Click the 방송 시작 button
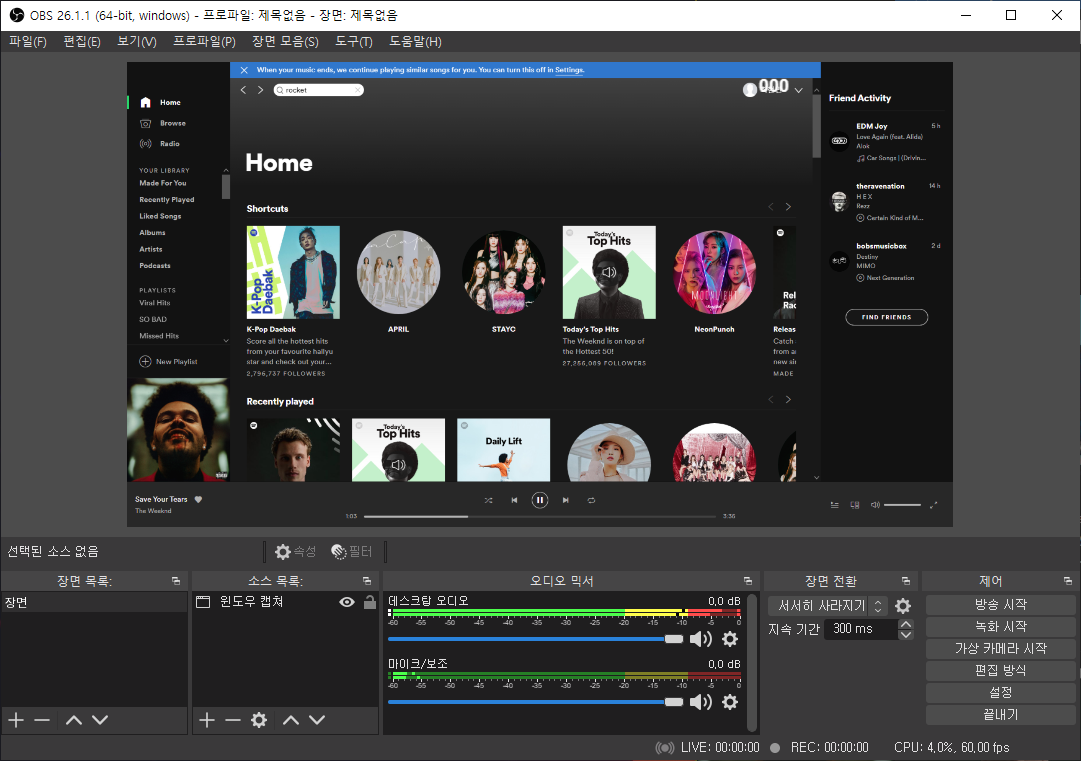Screen dimensions: 1081x761 click(x=1000, y=605)
